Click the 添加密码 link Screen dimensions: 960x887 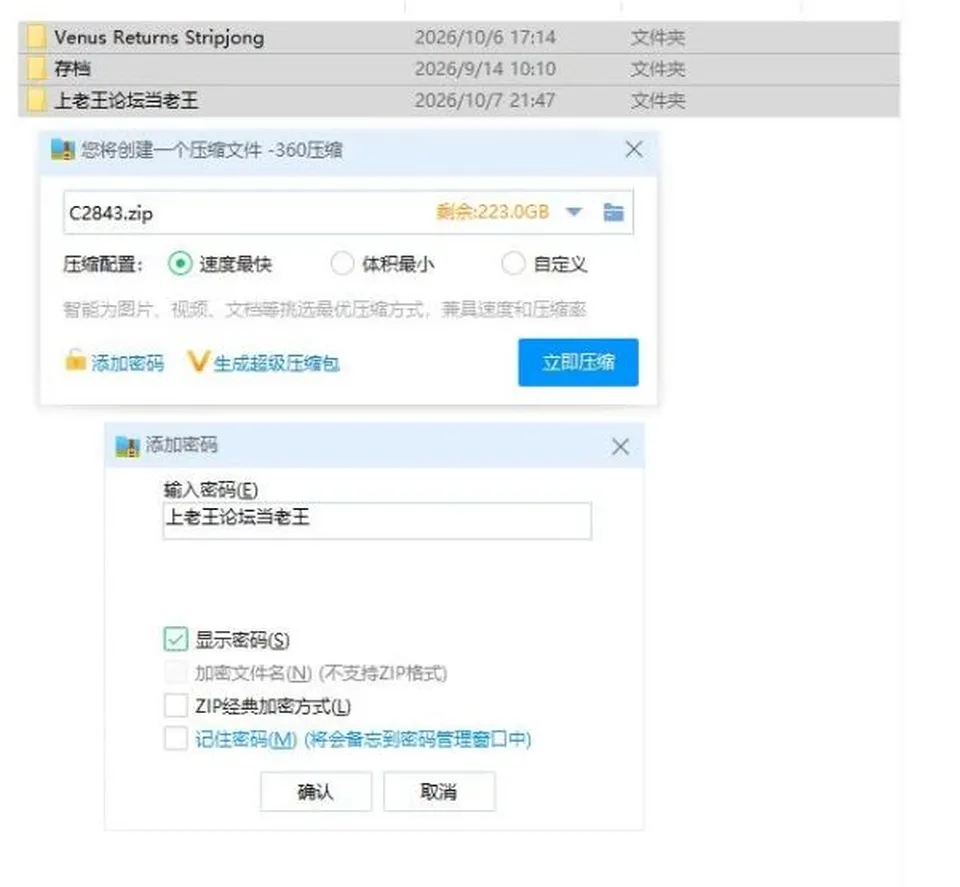127,364
